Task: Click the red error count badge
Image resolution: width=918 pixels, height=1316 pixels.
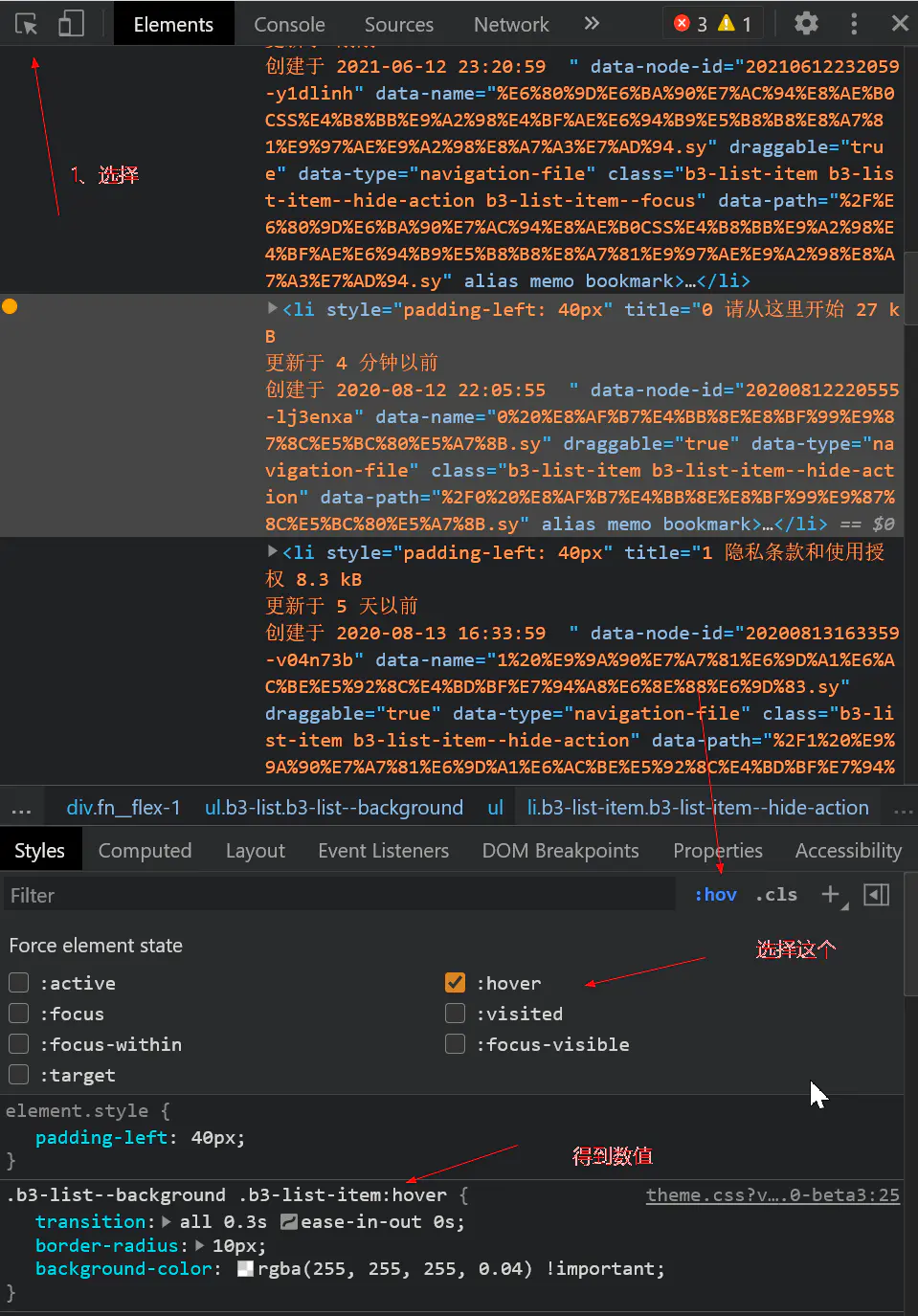Action: tap(691, 24)
